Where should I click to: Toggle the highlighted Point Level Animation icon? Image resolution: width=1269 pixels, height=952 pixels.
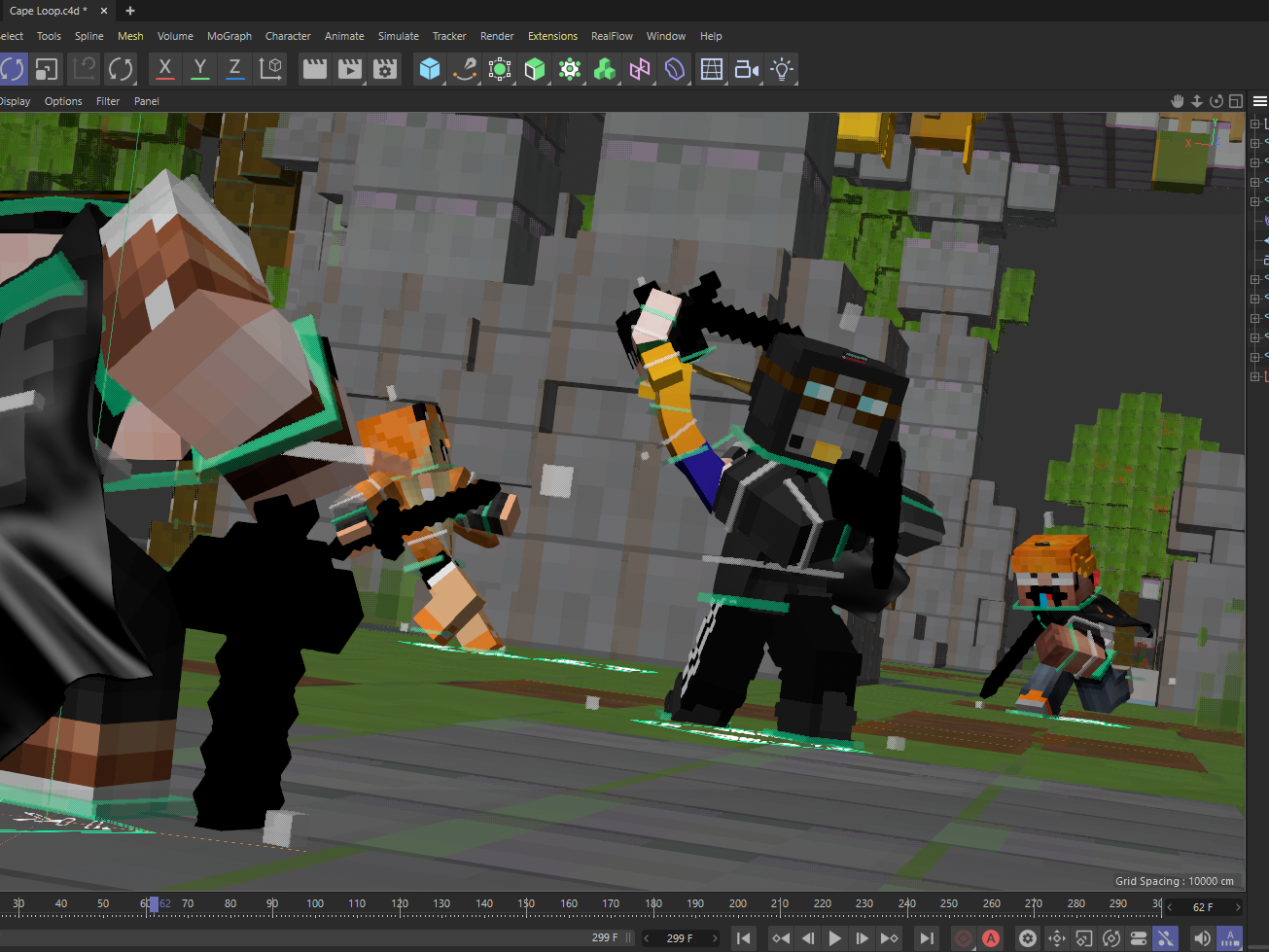pos(1165,938)
